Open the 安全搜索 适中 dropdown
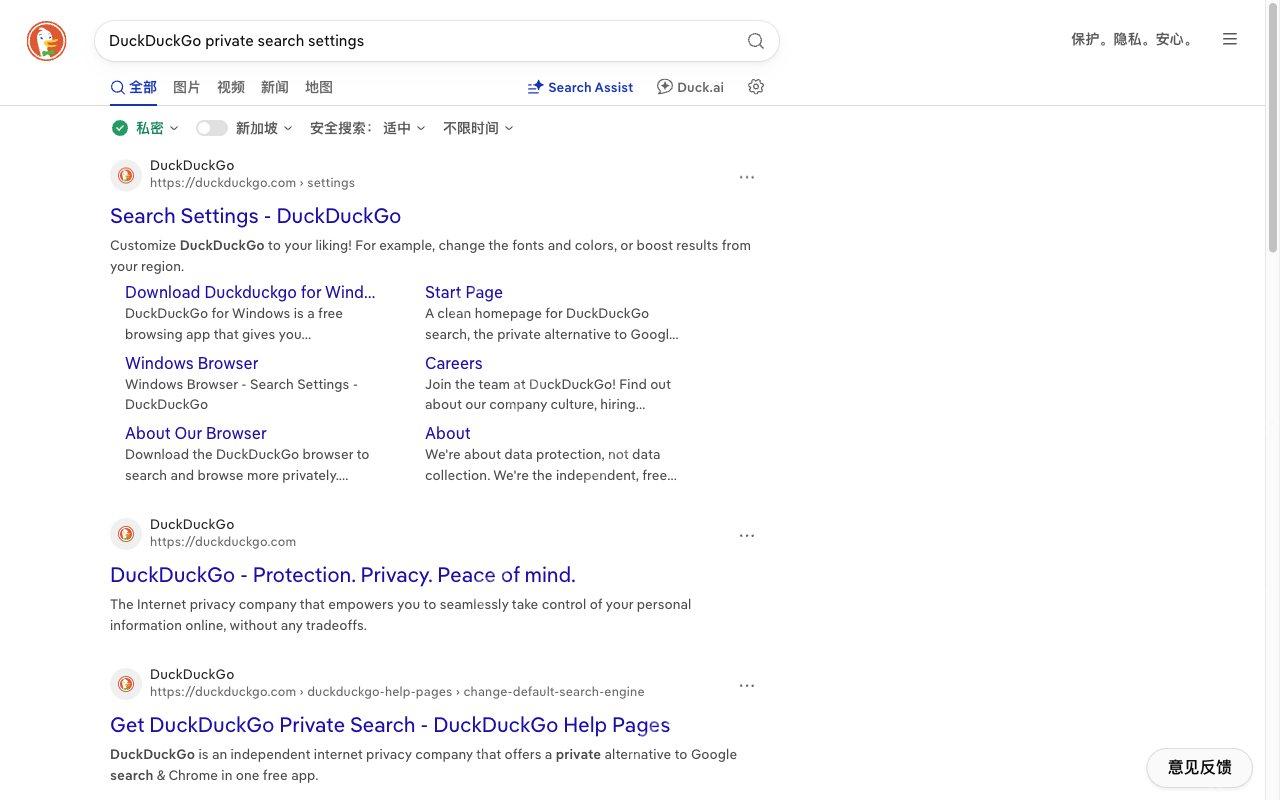Image resolution: width=1280 pixels, height=800 pixels. (x=368, y=128)
